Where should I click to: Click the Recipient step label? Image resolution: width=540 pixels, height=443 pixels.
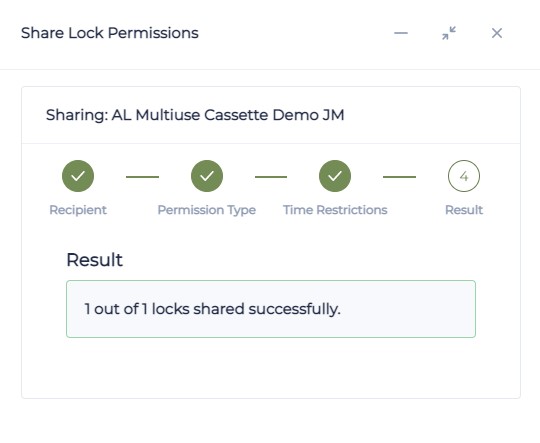(78, 210)
